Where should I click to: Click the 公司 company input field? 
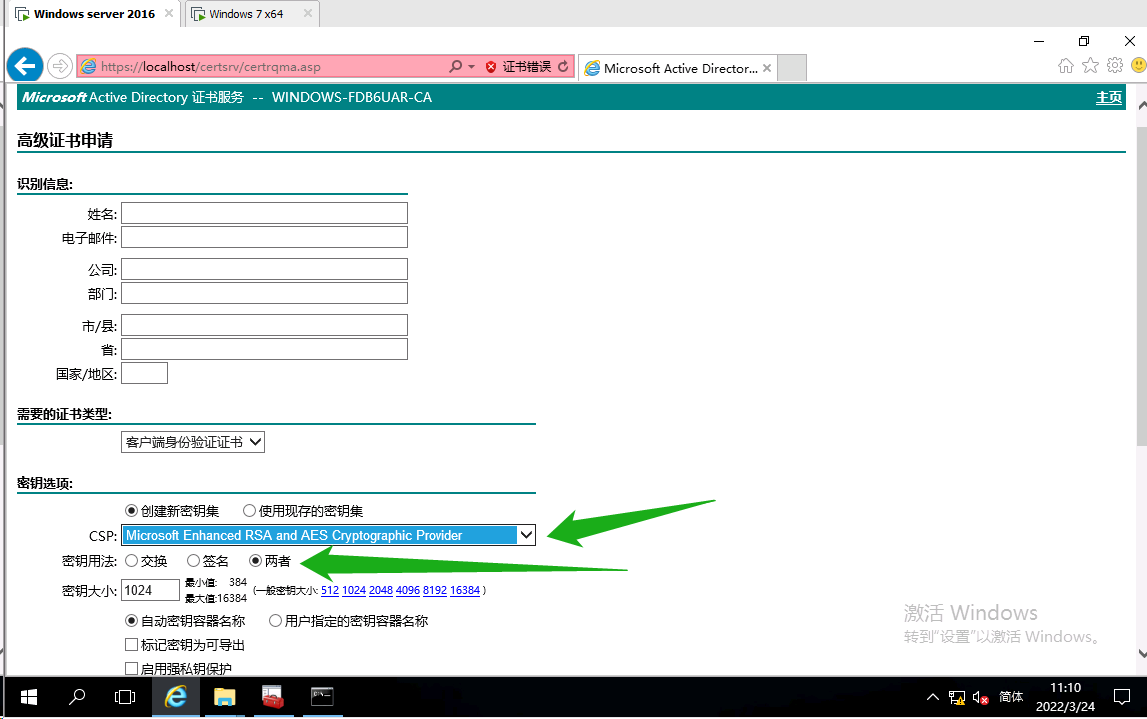tap(264, 269)
